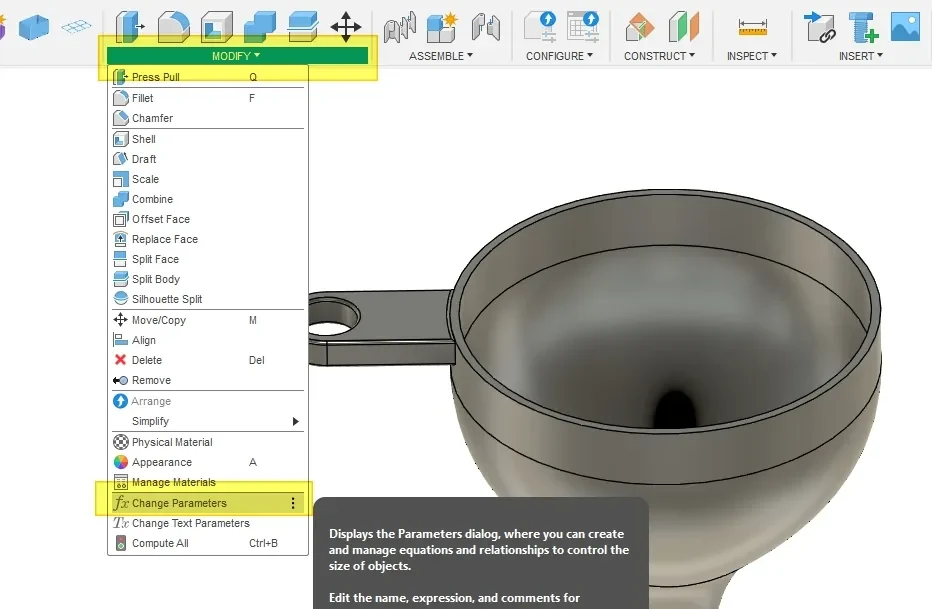
Task: Click the Insert Derive link icon
Action: coord(820,27)
